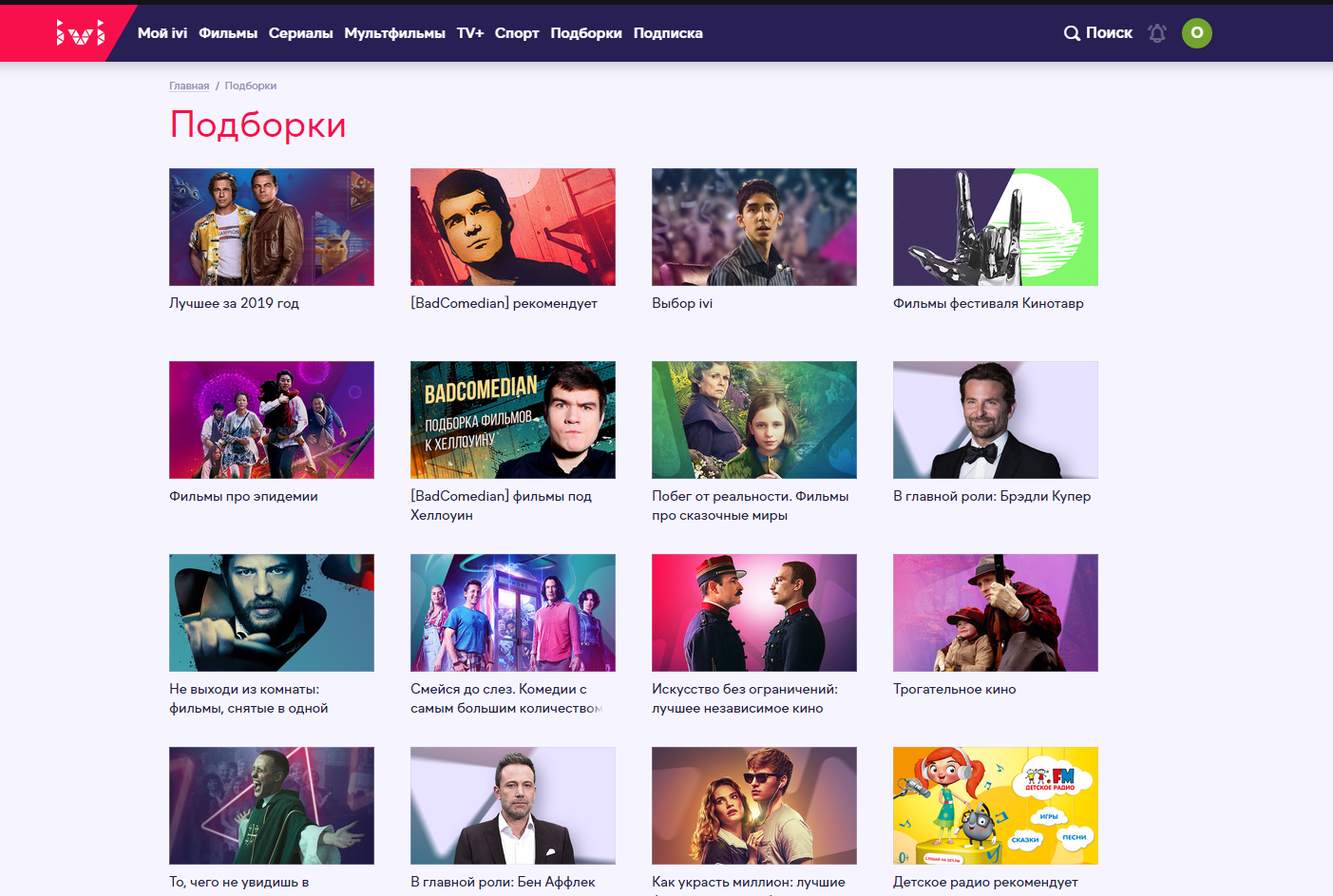
Task: Open the Лучшее за 2019 год thumbnail
Action: tap(272, 227)
